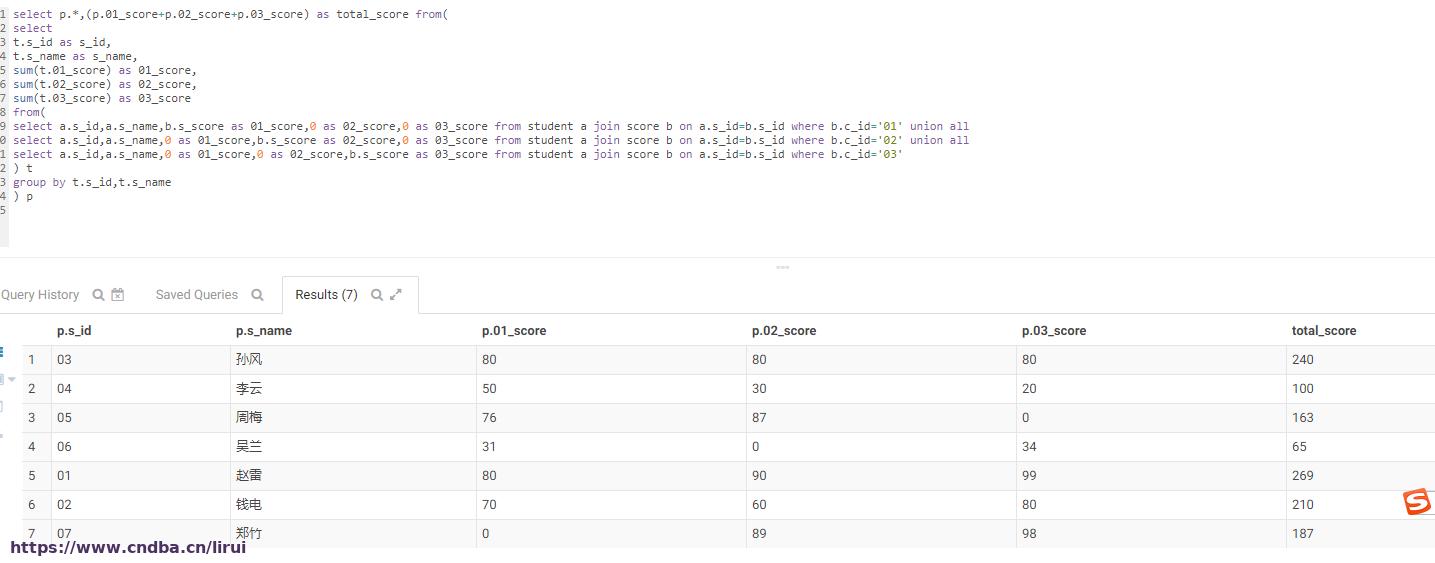Click s_id cell 05 in row 3

64,418
